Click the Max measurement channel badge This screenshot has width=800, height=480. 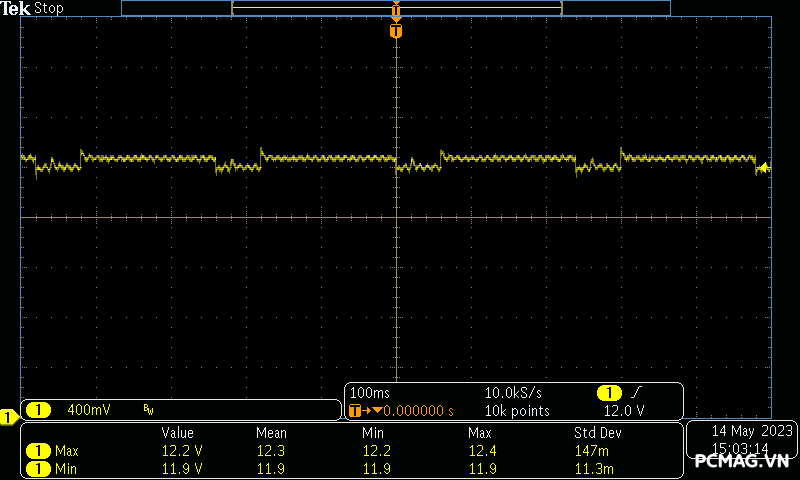(38, 451)
